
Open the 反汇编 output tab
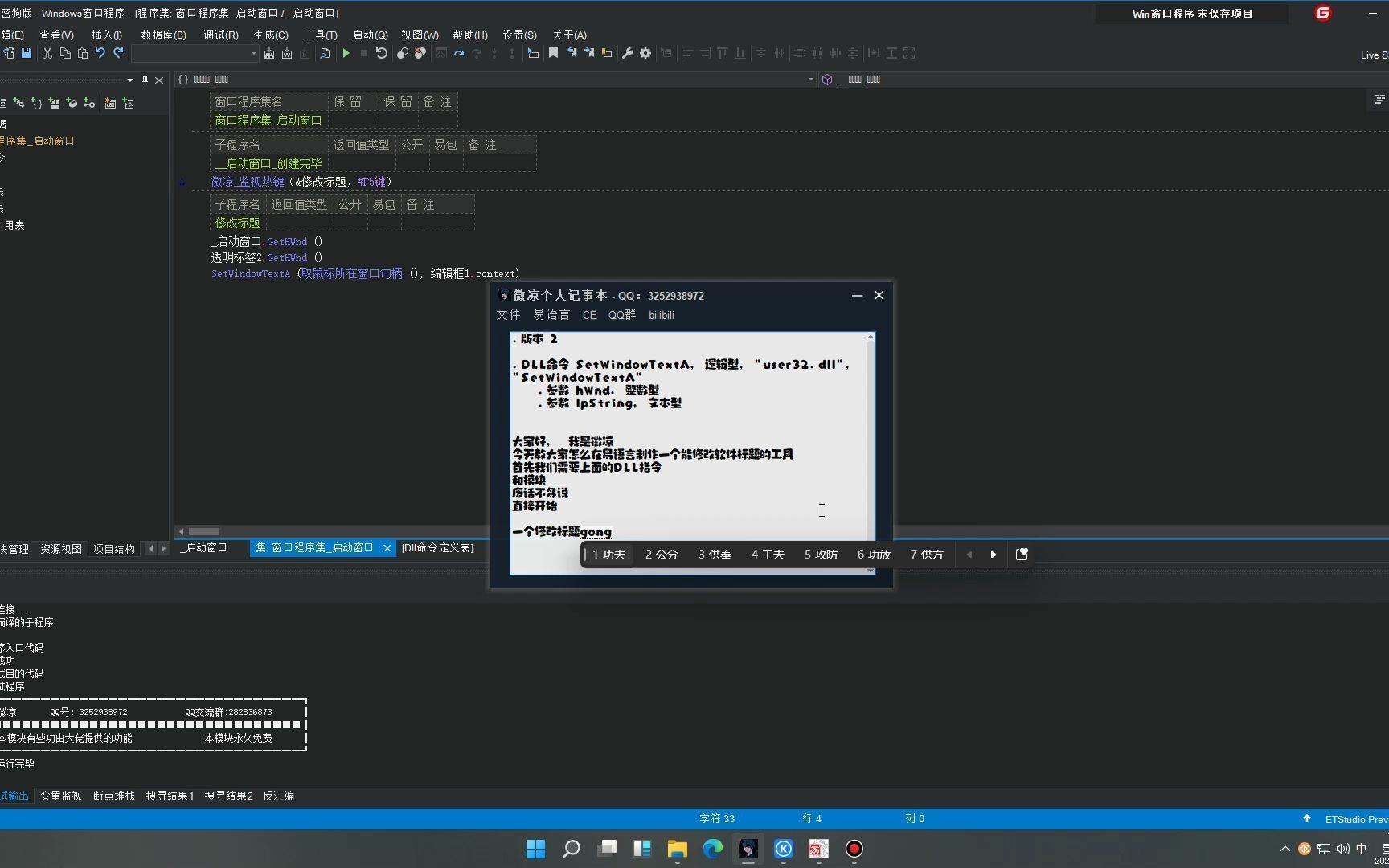279,796
